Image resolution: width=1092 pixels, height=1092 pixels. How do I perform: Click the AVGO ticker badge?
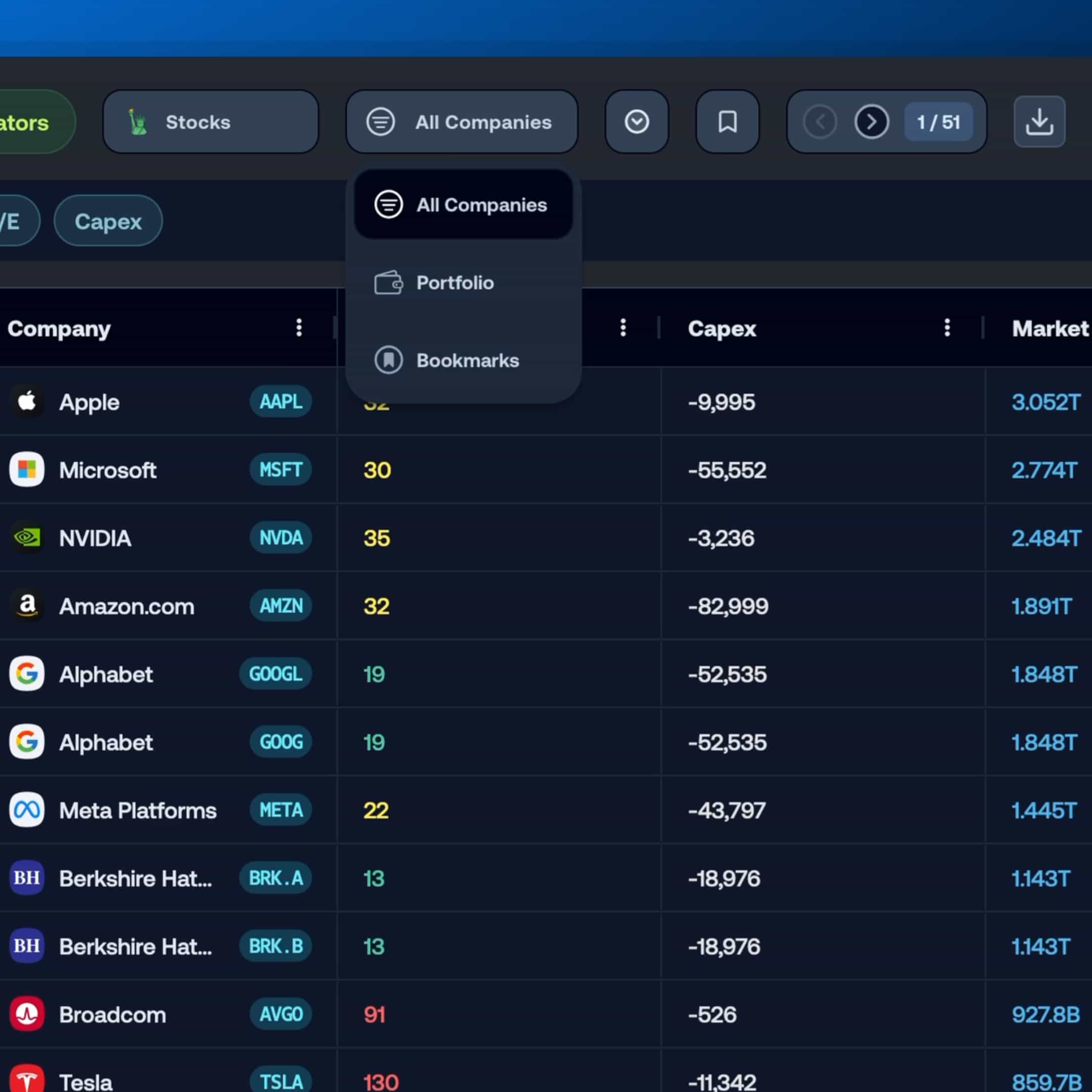pos(281,1014)
